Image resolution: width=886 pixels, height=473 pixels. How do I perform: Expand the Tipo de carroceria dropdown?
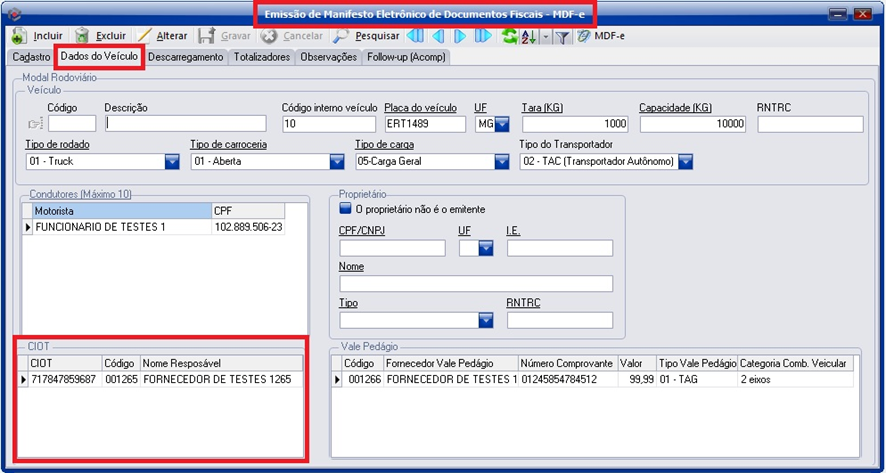[337, 162]
